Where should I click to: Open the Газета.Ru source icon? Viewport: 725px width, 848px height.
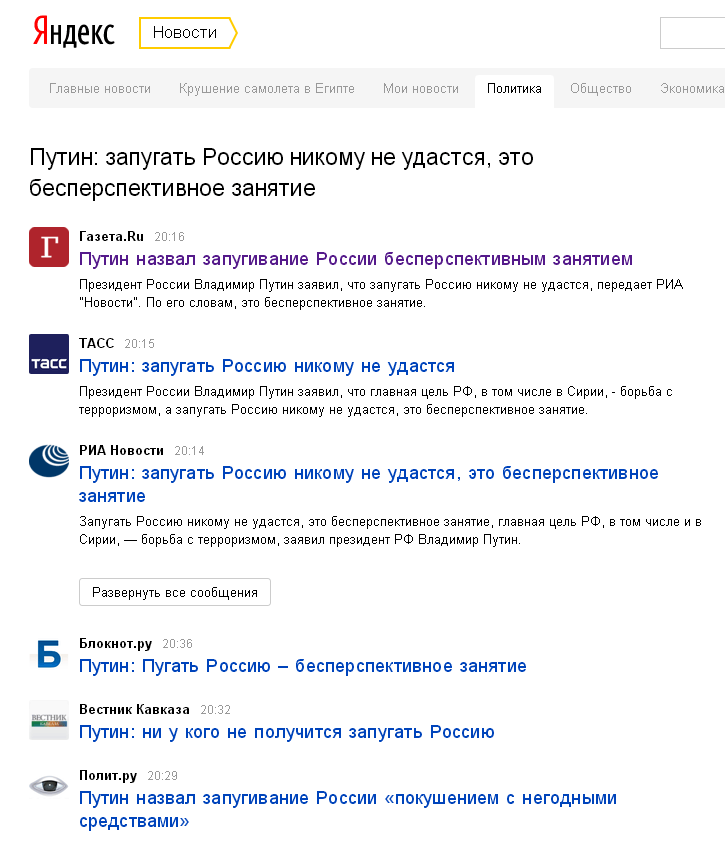pyautogui.click(x=49, y=247)
